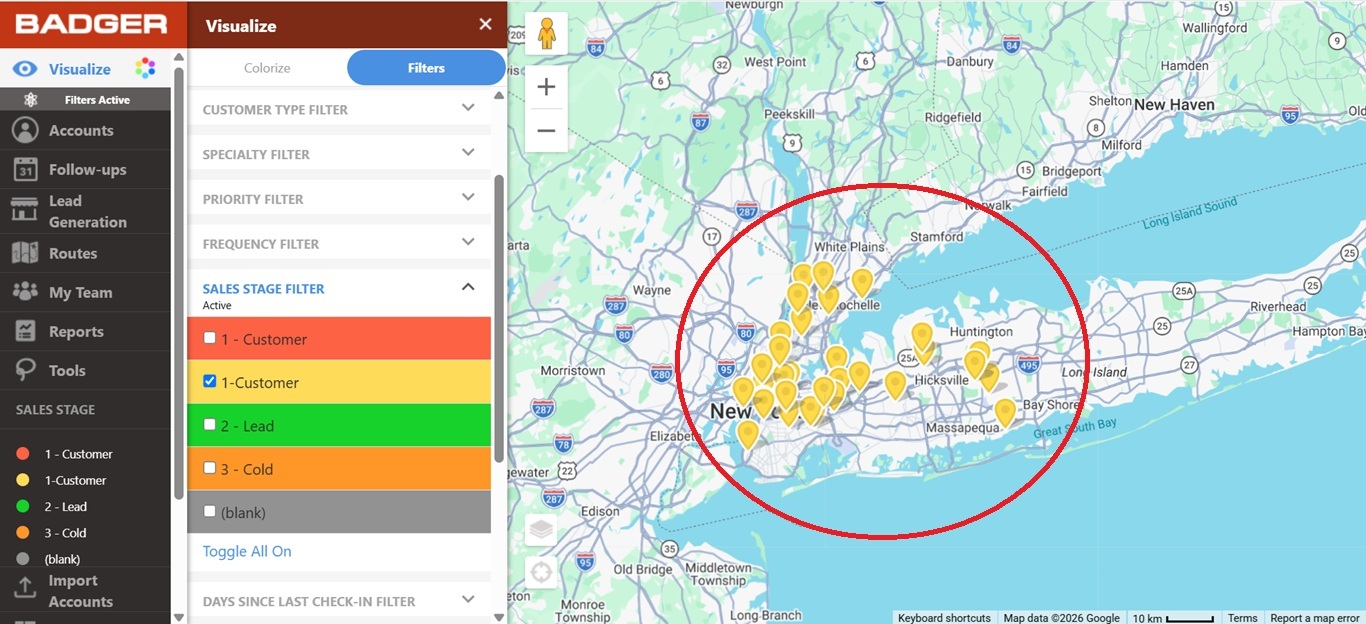This screenshot has width=1366, height=624.
Task: Click the Lead Generation storefront icon
Action: pyautogui.click(x=25, y=210)
